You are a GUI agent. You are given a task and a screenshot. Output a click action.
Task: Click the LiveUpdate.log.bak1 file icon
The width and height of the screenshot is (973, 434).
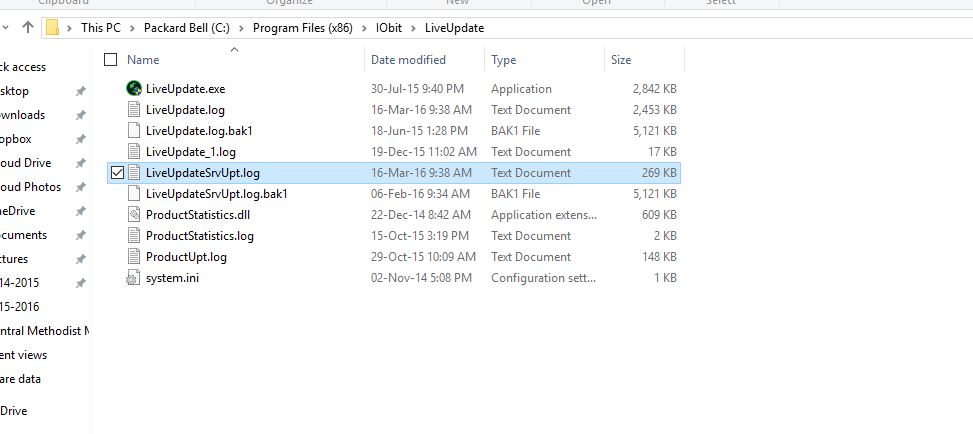tap(133, 130)
